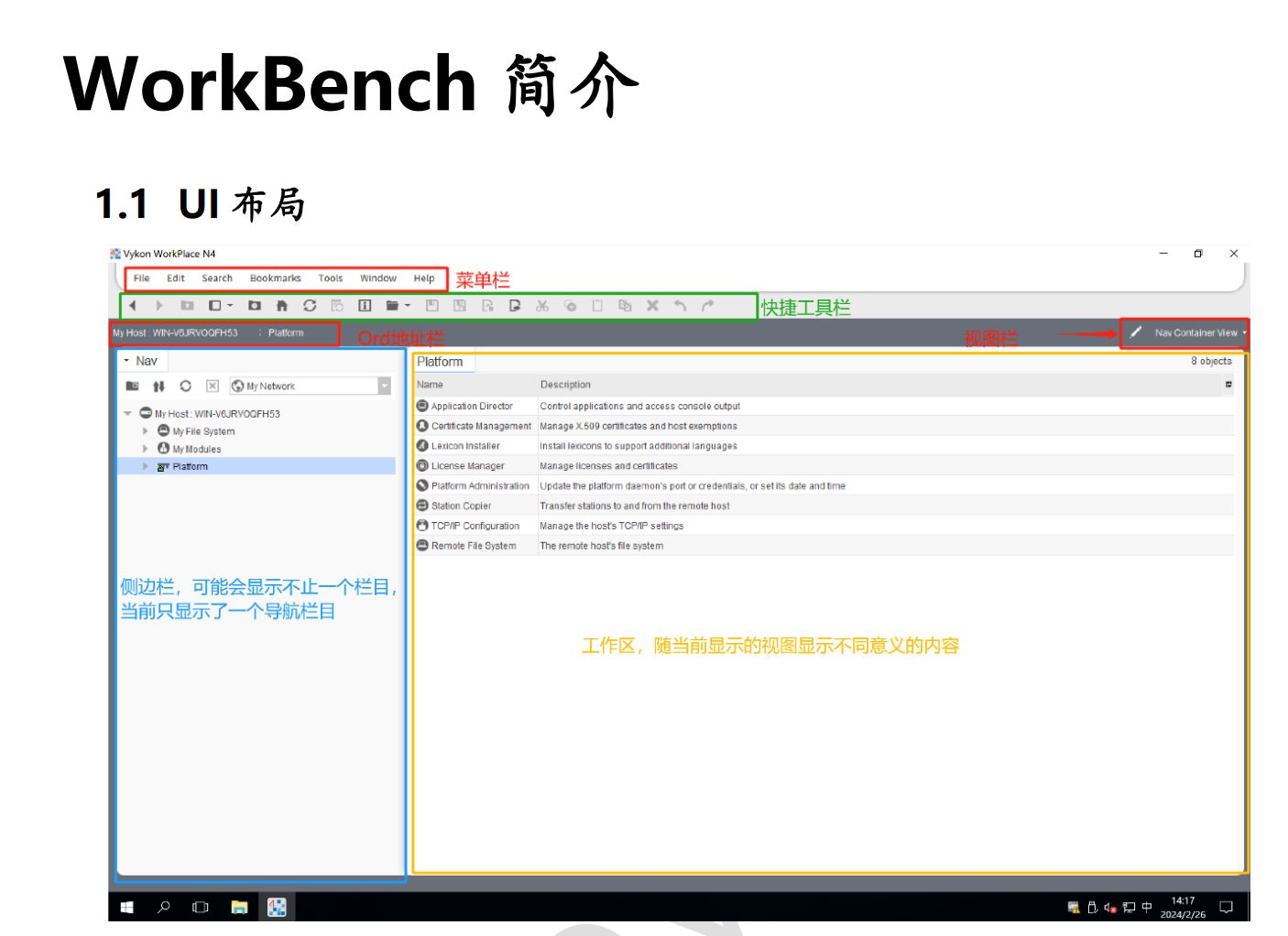Click the Lexicon Installer row icon
The height and width of the screenshot is (936, 1288).
pyautogui.click(x=422, y=446)
